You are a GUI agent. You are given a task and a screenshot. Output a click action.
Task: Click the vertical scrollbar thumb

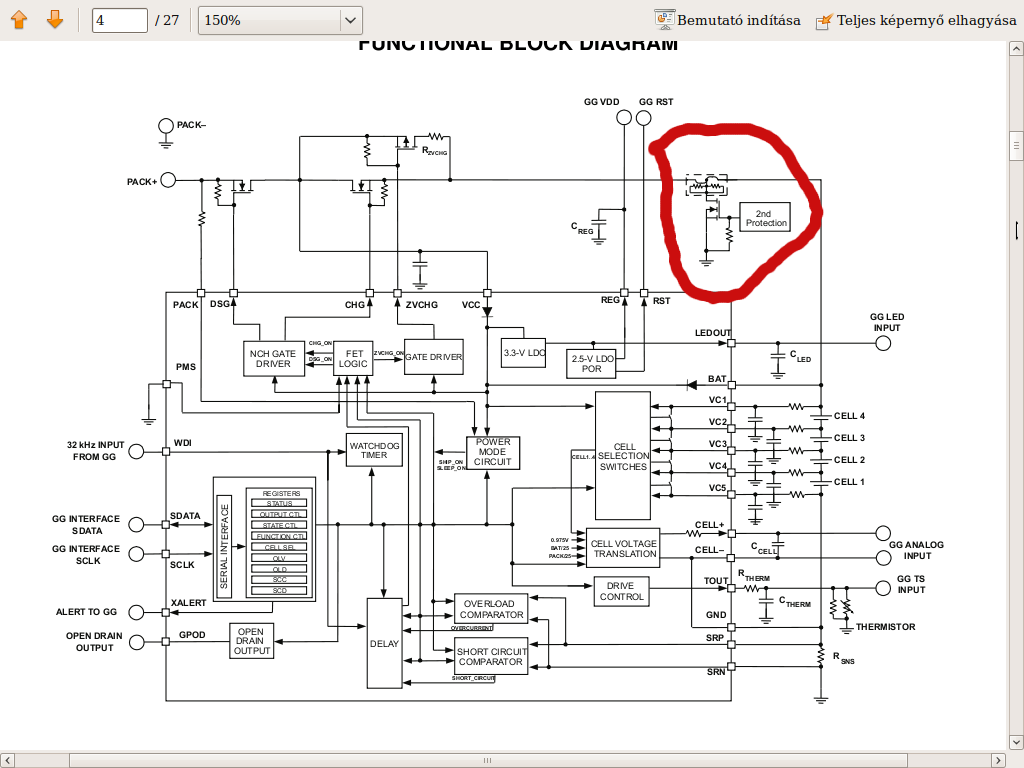(x=1016, y=146)
